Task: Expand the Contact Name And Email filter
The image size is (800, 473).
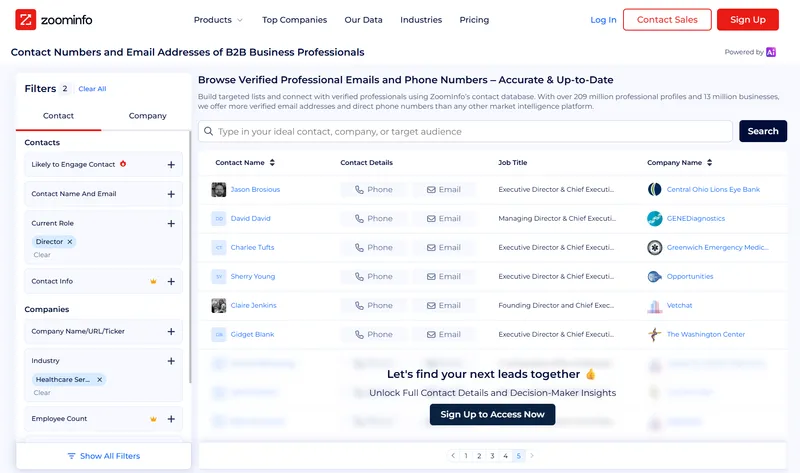Action: [171, 194]
